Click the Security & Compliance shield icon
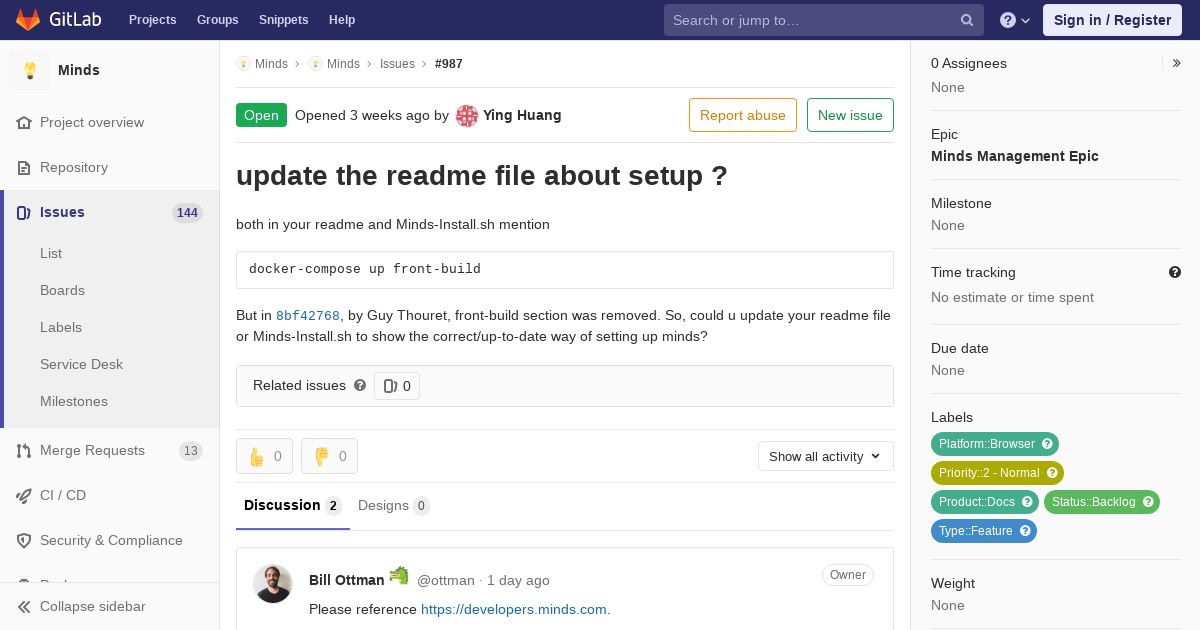The height and width of the screenshot is (630, 1200). tap(24, 540)
